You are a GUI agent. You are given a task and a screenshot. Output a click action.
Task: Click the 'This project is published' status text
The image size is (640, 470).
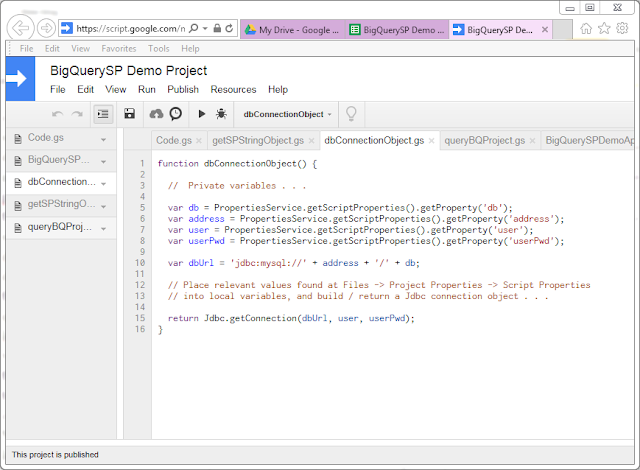click(55, 454)
